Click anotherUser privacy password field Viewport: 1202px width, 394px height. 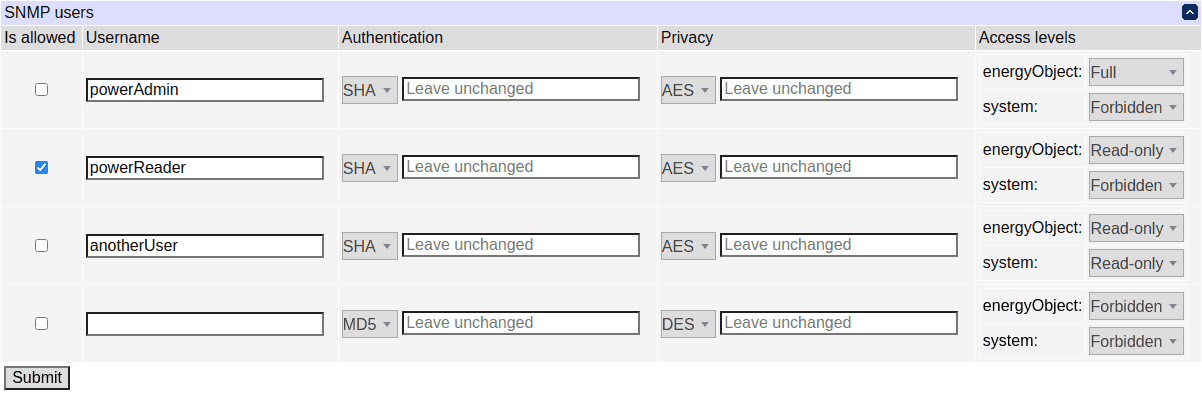click(x=839, y=245)
